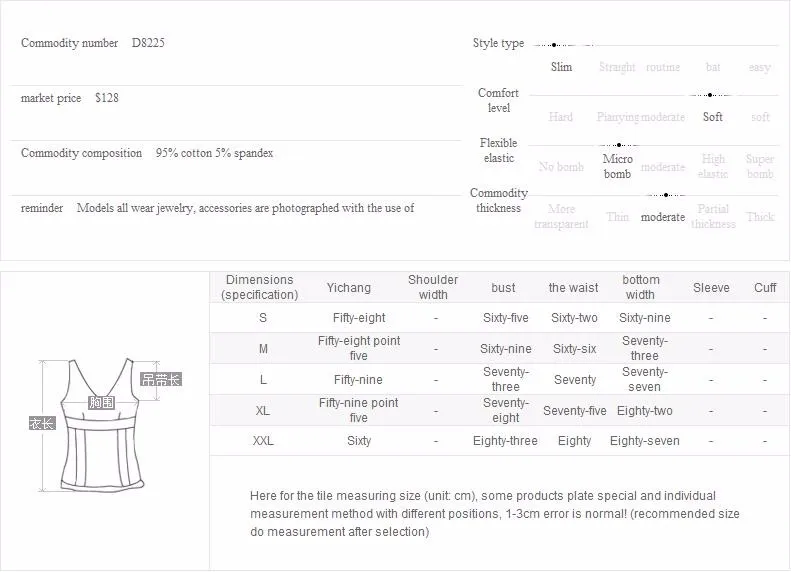Select the waist column header
The width and height of the screenshot is (791, 572).
point(573,288)
